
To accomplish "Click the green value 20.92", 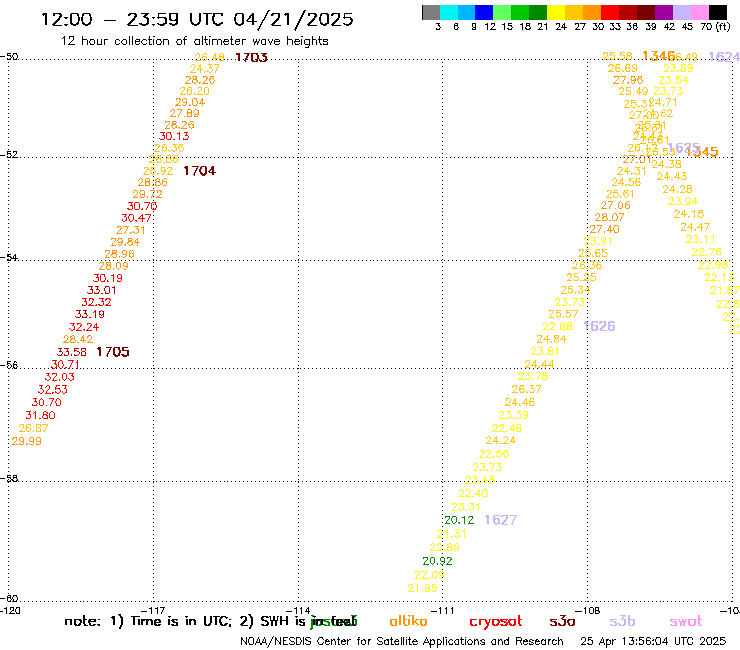I will 437,561.
